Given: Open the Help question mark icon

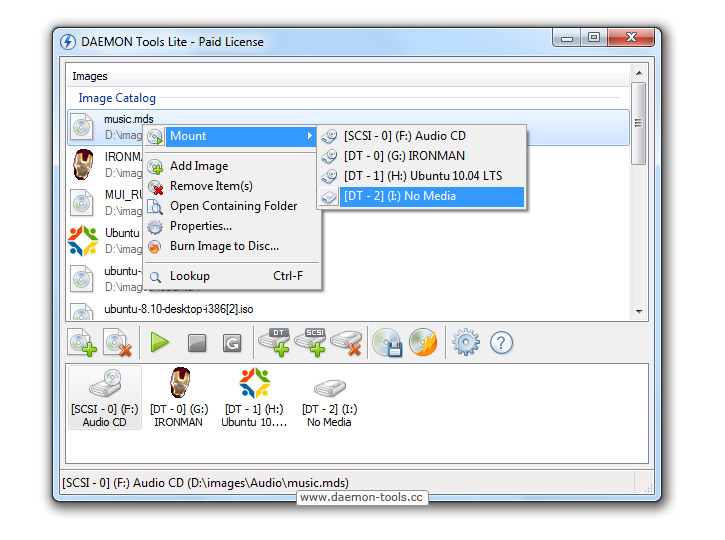Looking at the screenshot, I should [x=501, y=343].
